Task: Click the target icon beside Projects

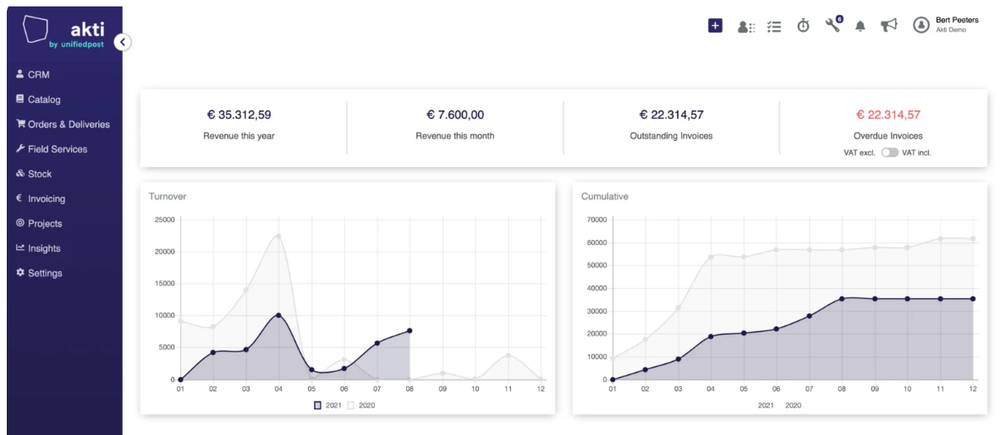Action: (20, 223)
